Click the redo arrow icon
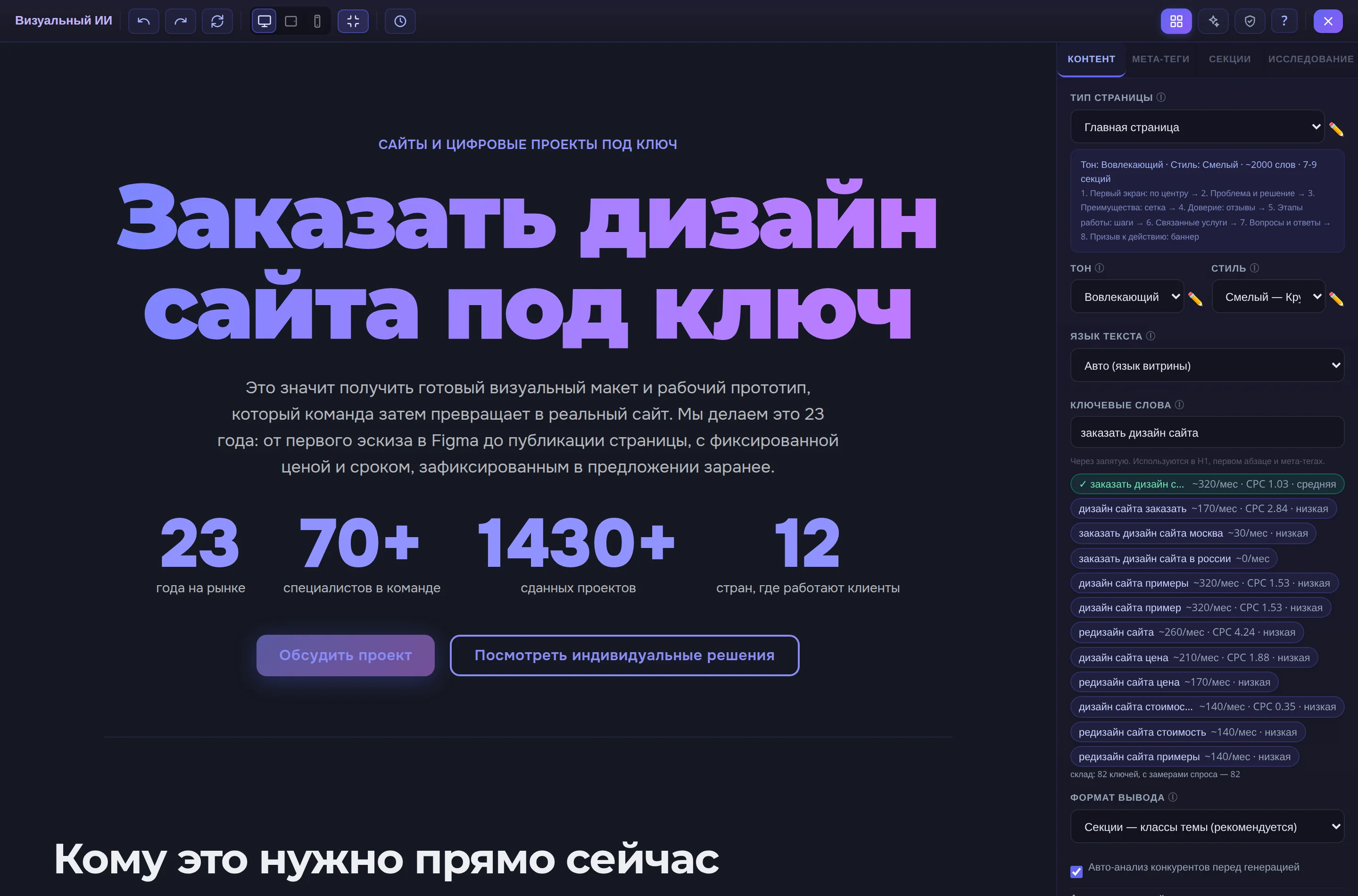Screen dimensions: 1358x896 point(181,21)
